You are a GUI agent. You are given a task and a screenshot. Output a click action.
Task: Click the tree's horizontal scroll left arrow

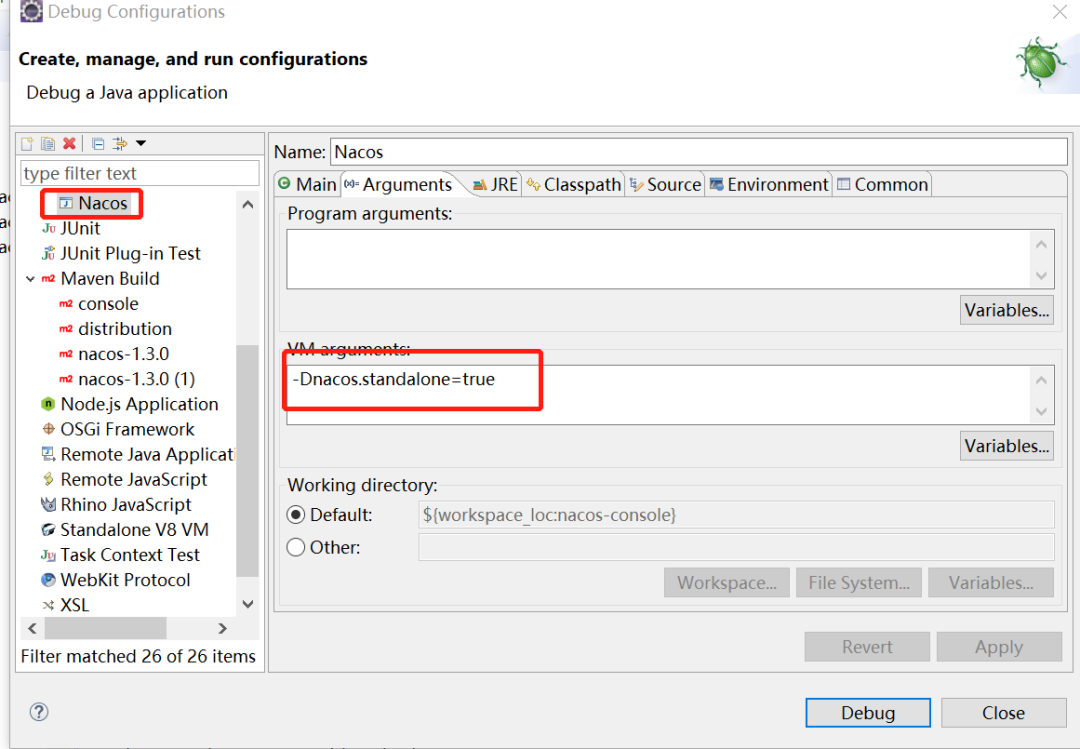(x=32, y=628)
